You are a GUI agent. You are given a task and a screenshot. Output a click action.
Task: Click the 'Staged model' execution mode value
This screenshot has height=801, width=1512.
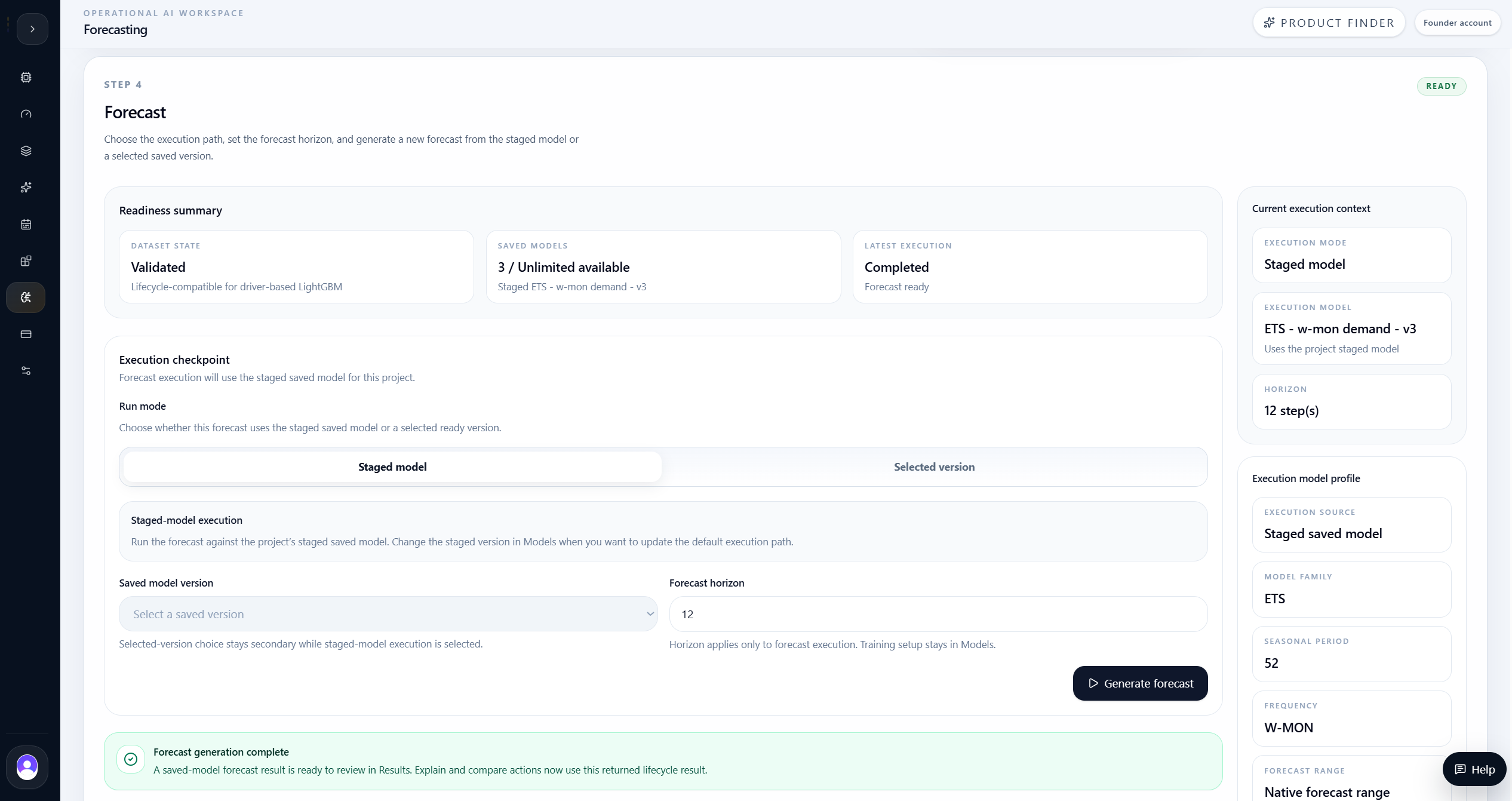pos(1304,264)
